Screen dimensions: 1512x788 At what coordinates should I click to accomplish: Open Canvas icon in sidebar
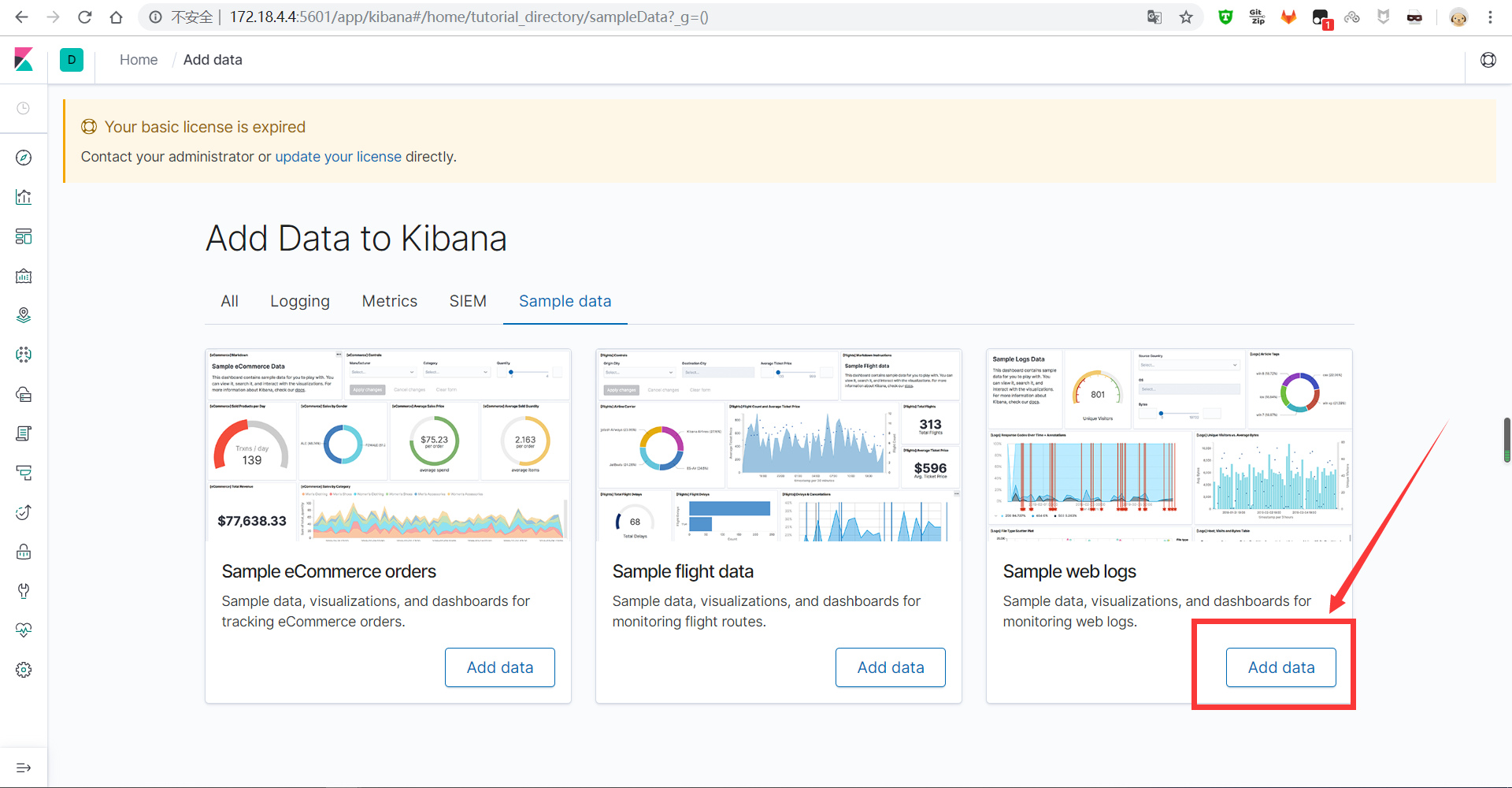pos(24,276)
